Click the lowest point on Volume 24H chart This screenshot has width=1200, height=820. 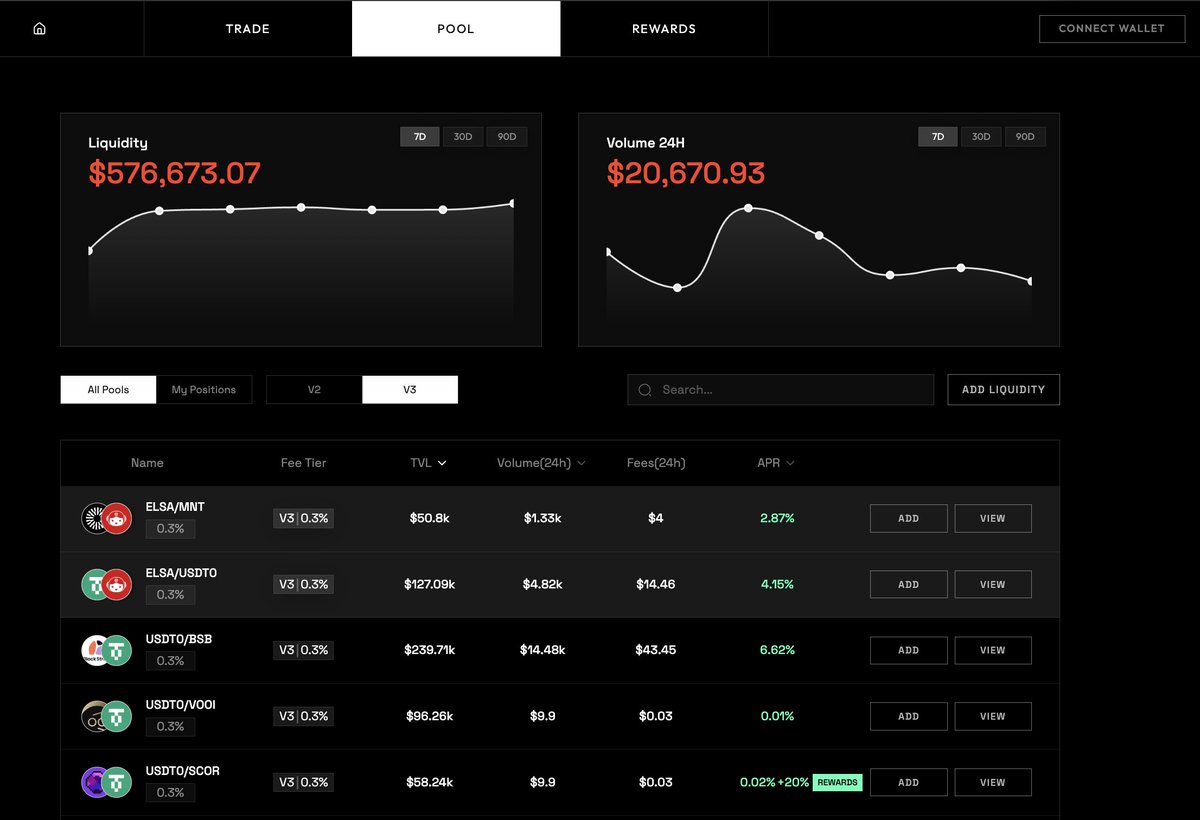pos(678,288)
